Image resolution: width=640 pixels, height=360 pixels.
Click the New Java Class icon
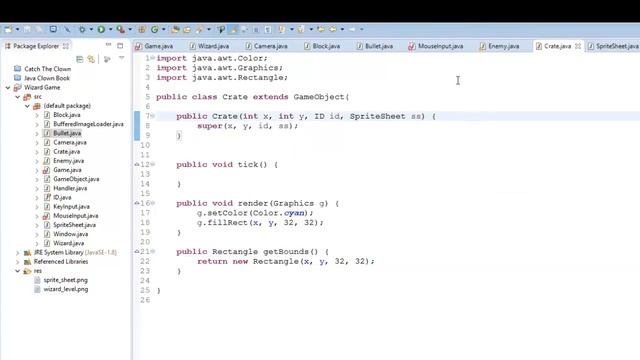pyautogui.click(x=154, y=29)
